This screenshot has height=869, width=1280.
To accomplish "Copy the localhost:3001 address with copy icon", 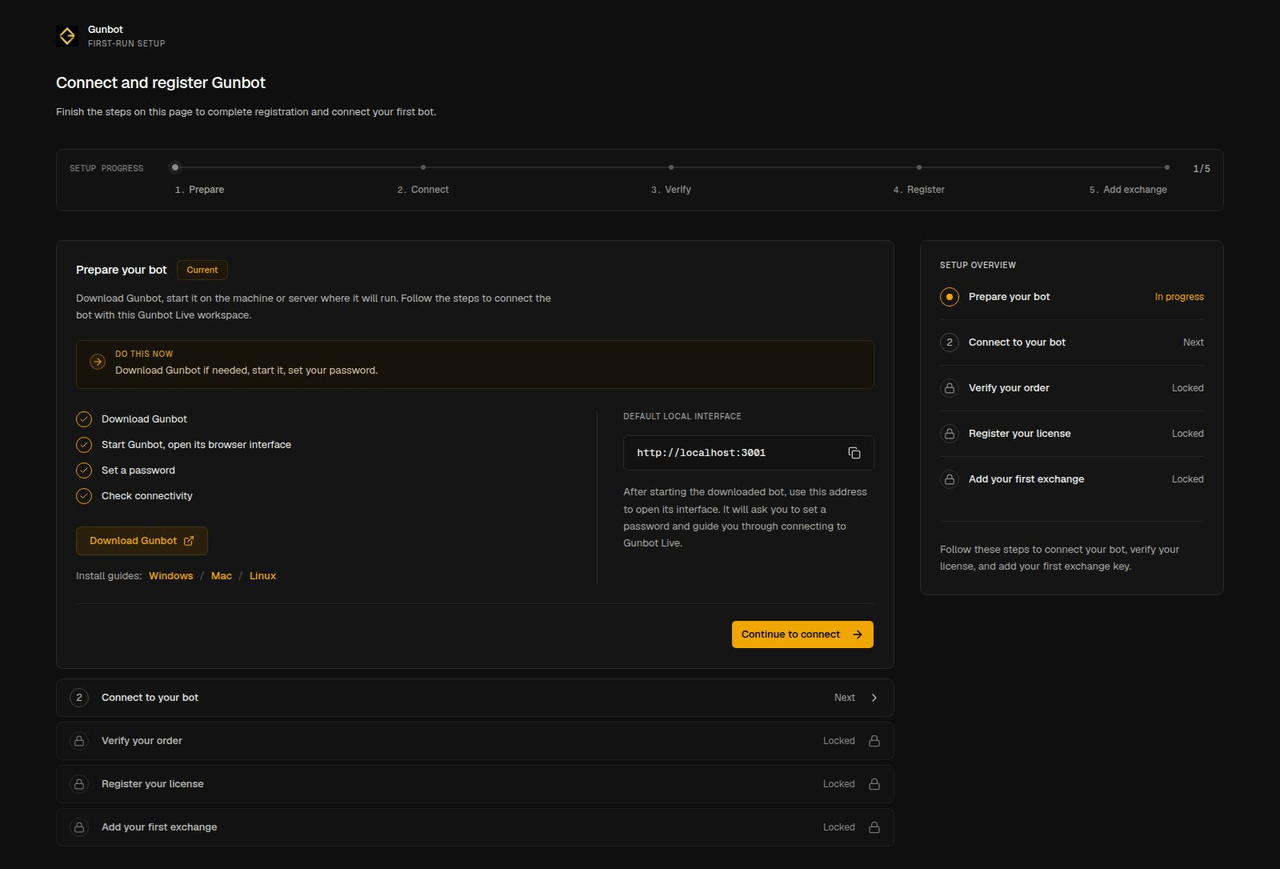I will [x=854, y=453].
